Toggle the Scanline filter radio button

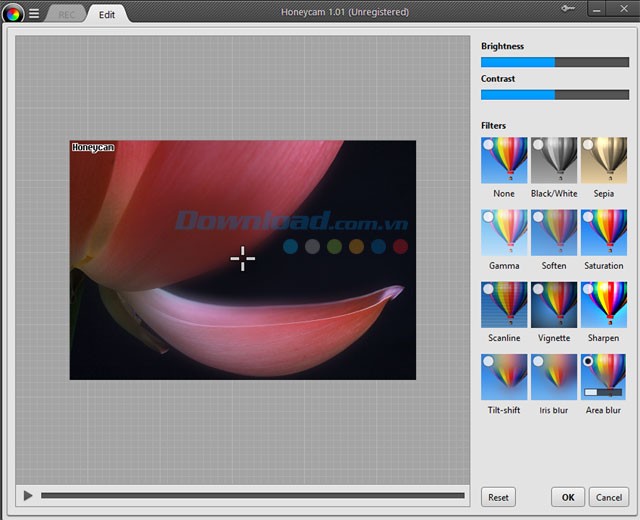click(489, 289)
